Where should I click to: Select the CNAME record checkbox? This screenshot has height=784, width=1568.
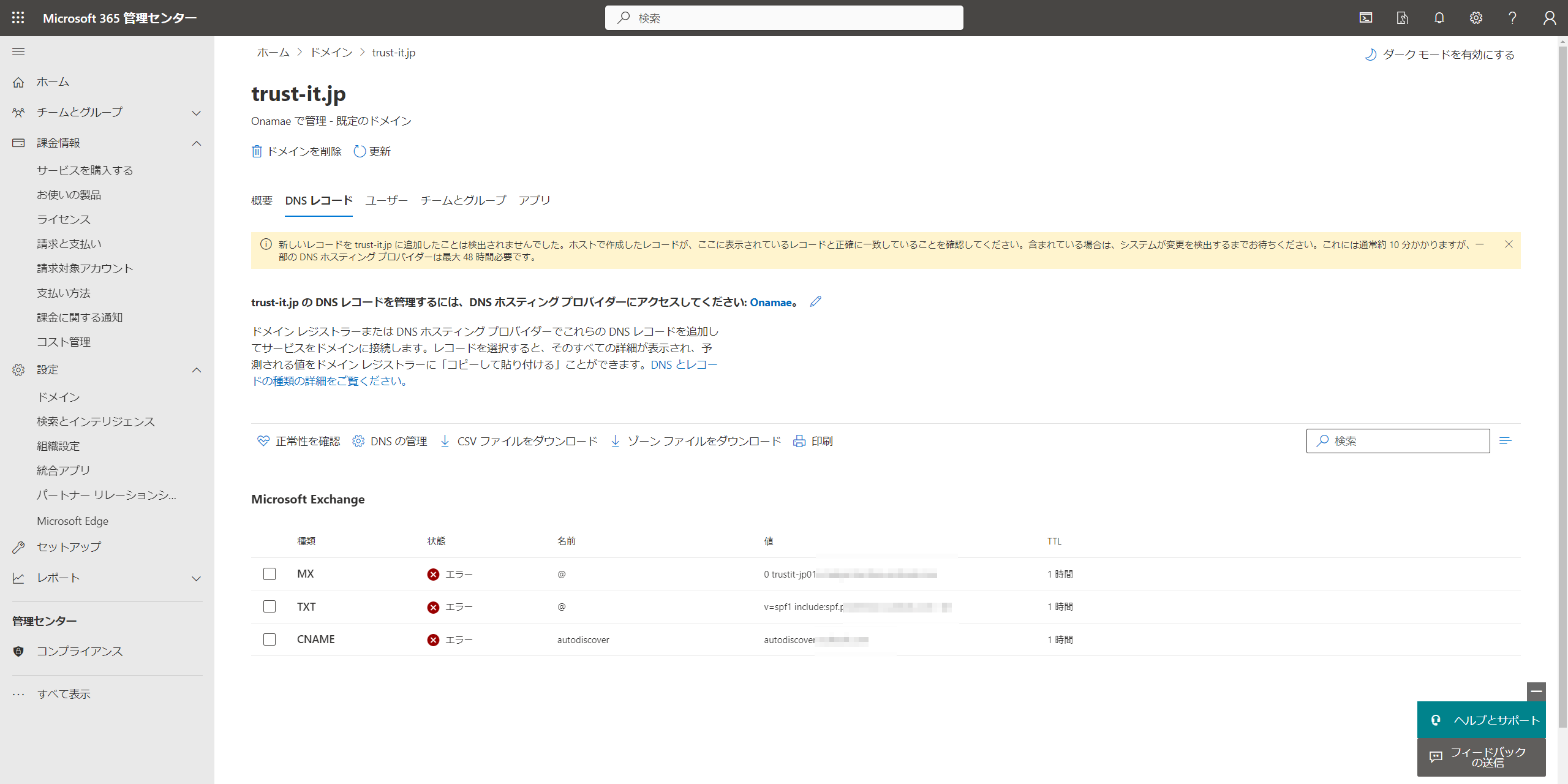coord(269,639)
